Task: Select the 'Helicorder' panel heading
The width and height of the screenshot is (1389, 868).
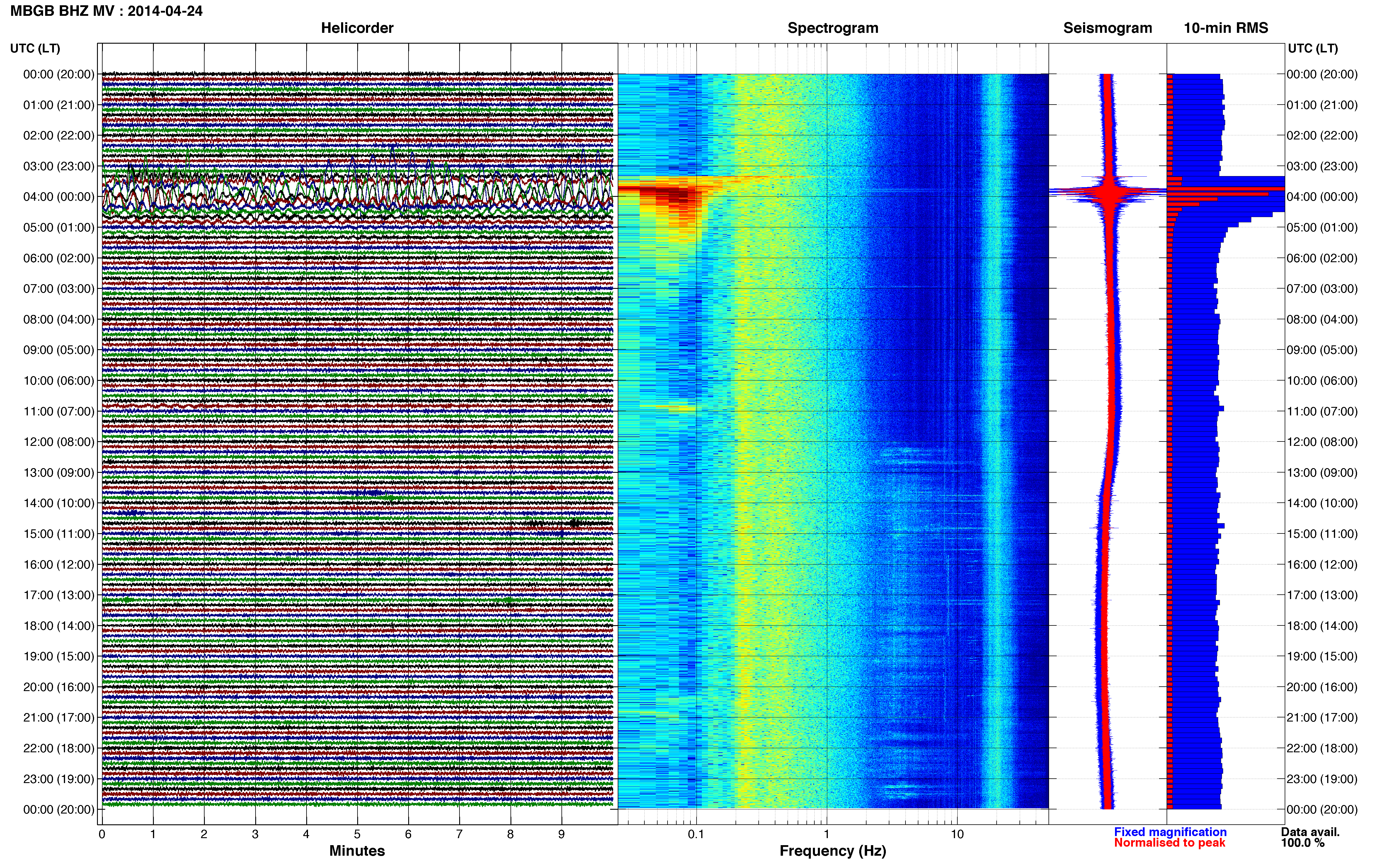Action: pos(357,28)
